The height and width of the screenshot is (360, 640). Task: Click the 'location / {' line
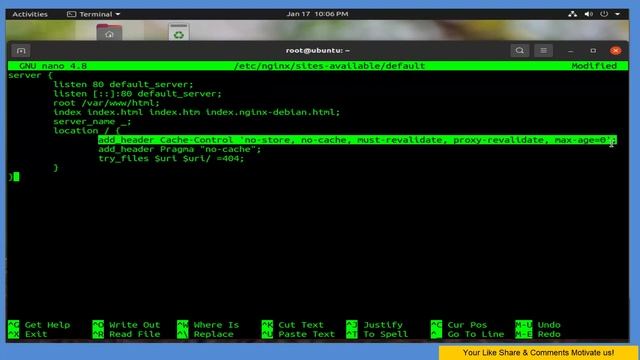87,131
